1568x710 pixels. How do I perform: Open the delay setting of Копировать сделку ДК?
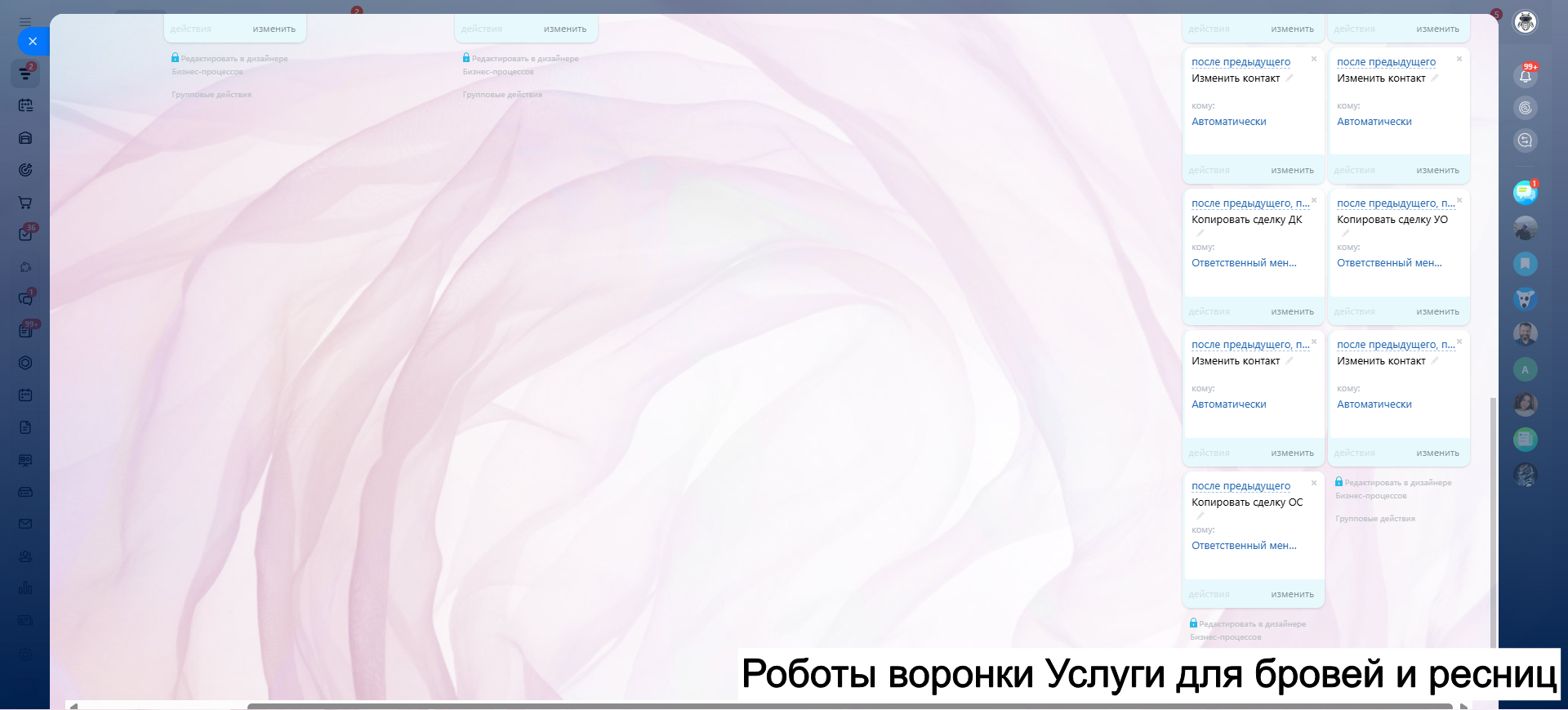coord(1249,203)
